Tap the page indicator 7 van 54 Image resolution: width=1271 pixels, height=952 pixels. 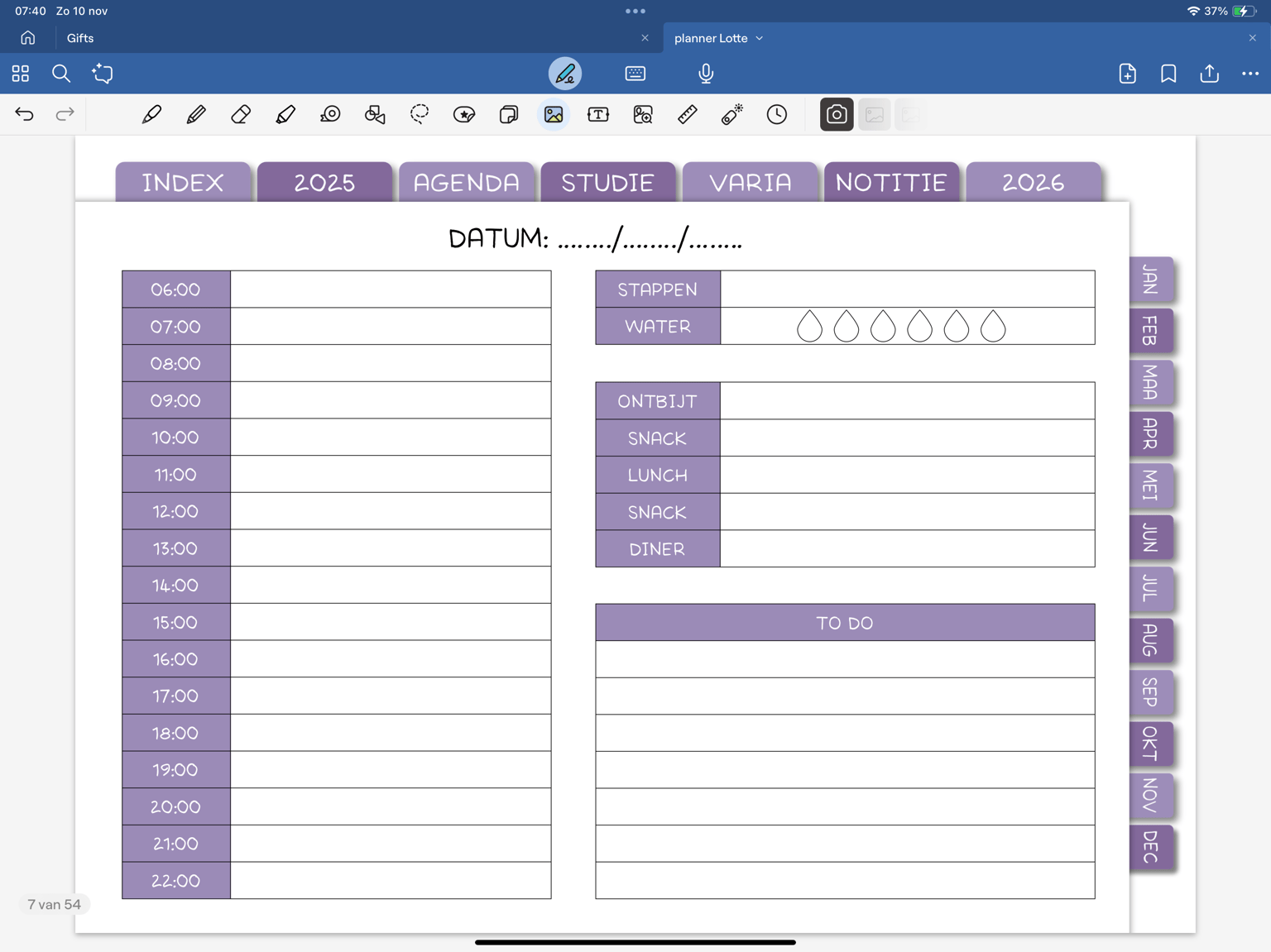(55, 904)
